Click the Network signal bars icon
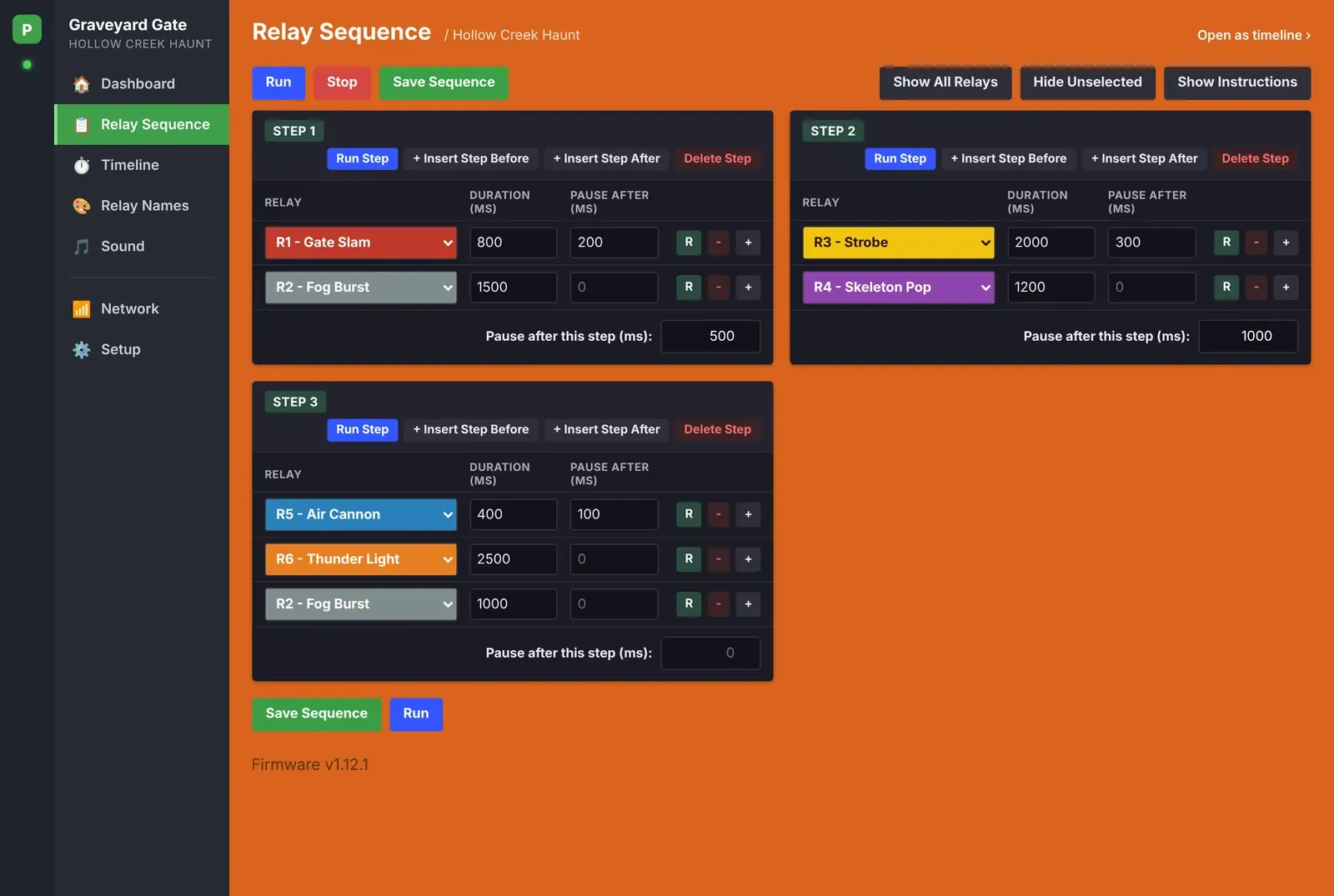 pos(81,309)
